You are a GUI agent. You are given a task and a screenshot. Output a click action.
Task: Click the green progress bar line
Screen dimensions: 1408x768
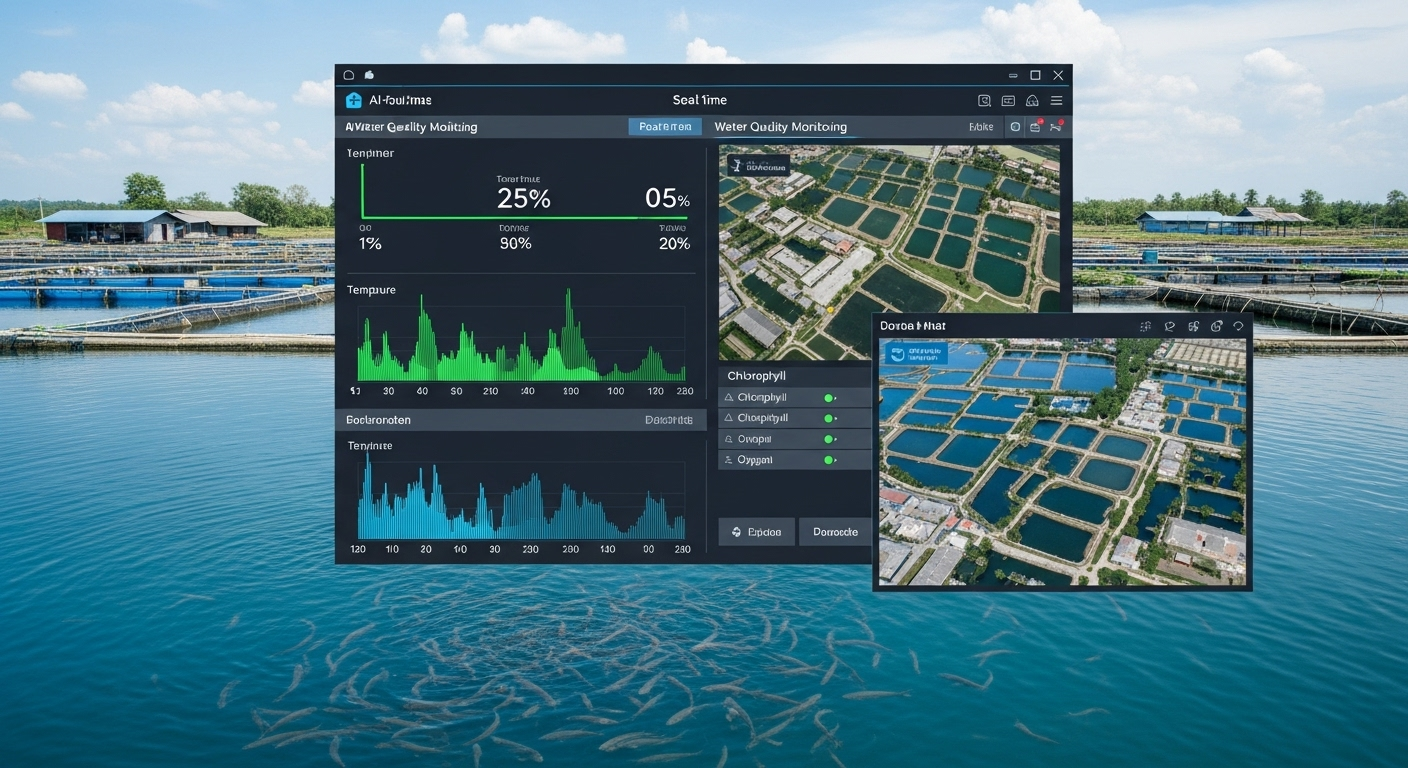[500, 216]
